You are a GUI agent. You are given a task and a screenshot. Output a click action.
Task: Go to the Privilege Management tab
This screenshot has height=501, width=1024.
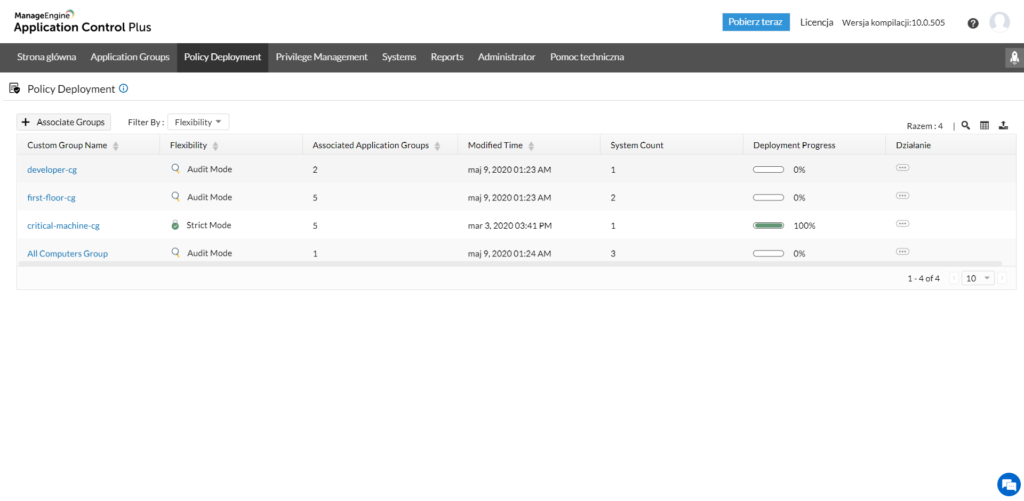tap(321, 57)
